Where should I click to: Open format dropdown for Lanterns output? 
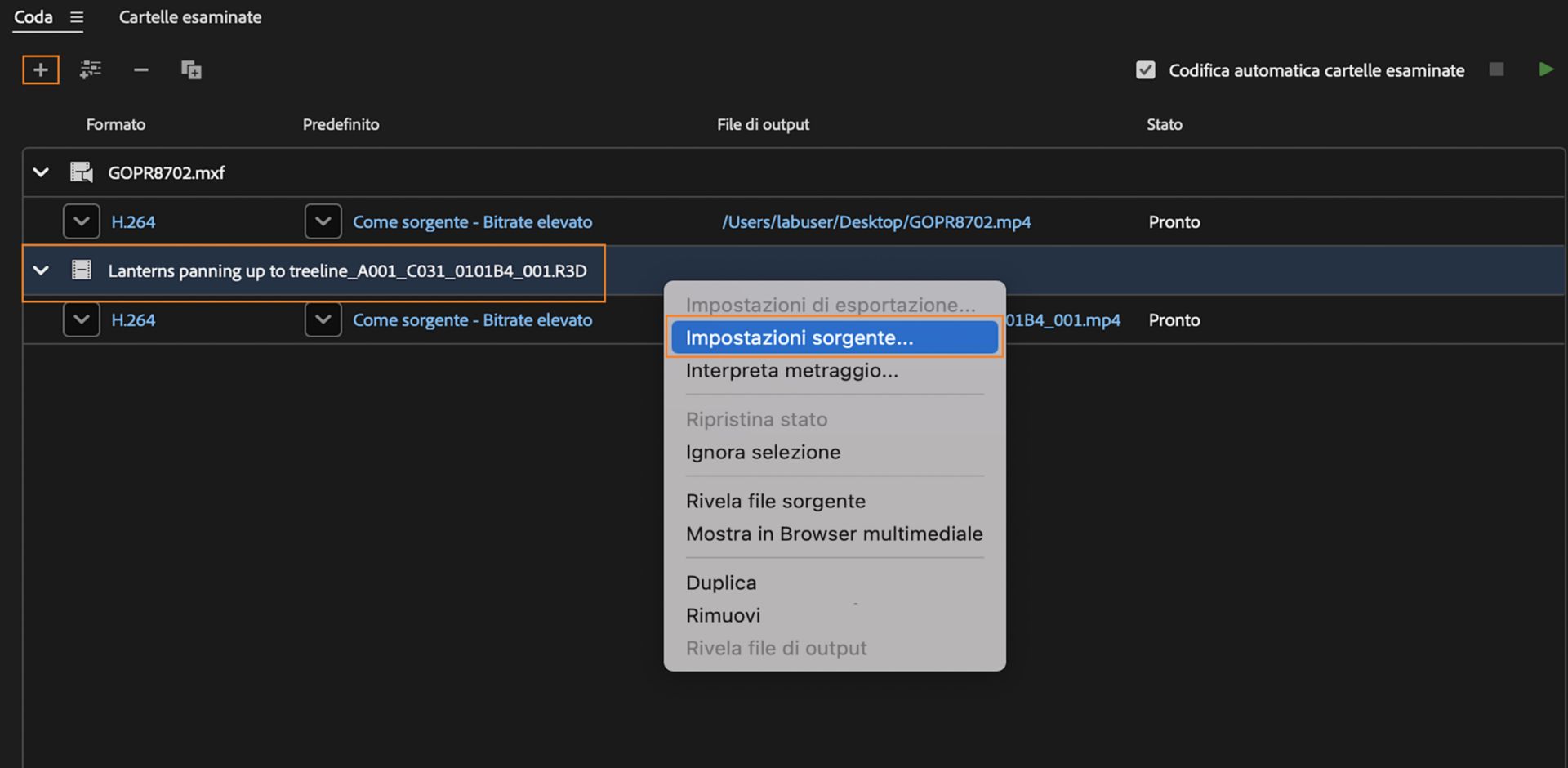81,319
